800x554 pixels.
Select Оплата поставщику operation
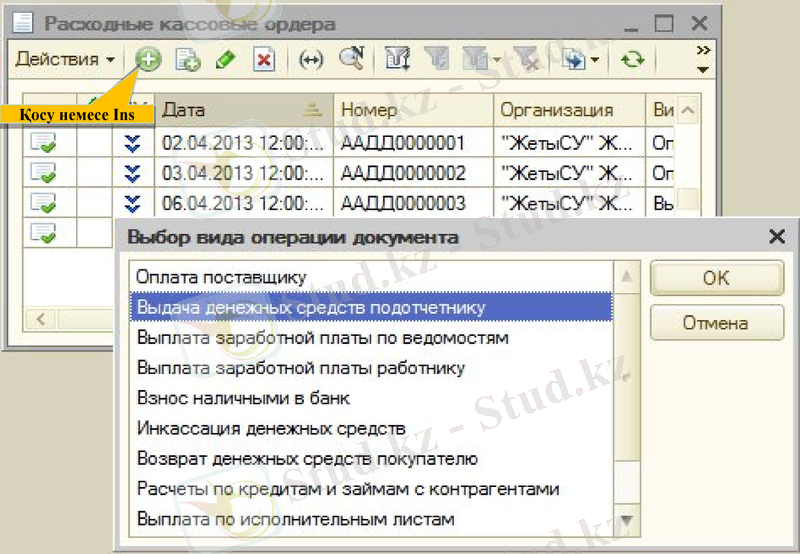pyautogui.click(x=221, y=277)
